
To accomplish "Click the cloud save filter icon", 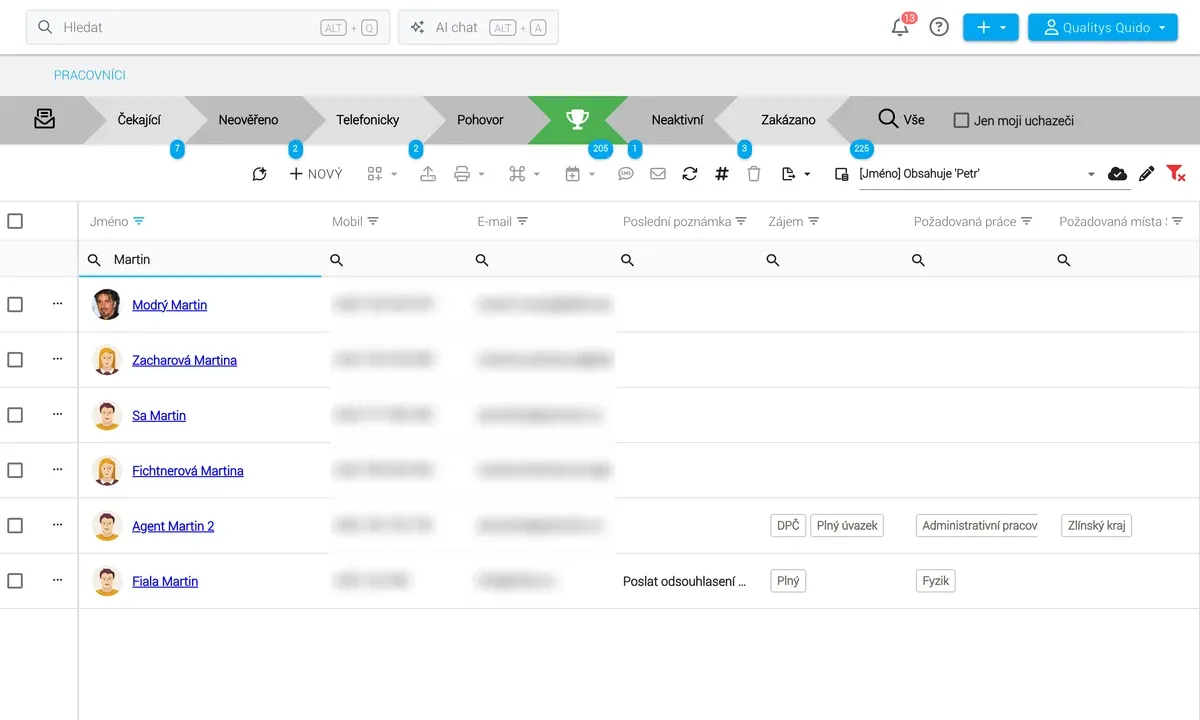I will point(1118,174).
